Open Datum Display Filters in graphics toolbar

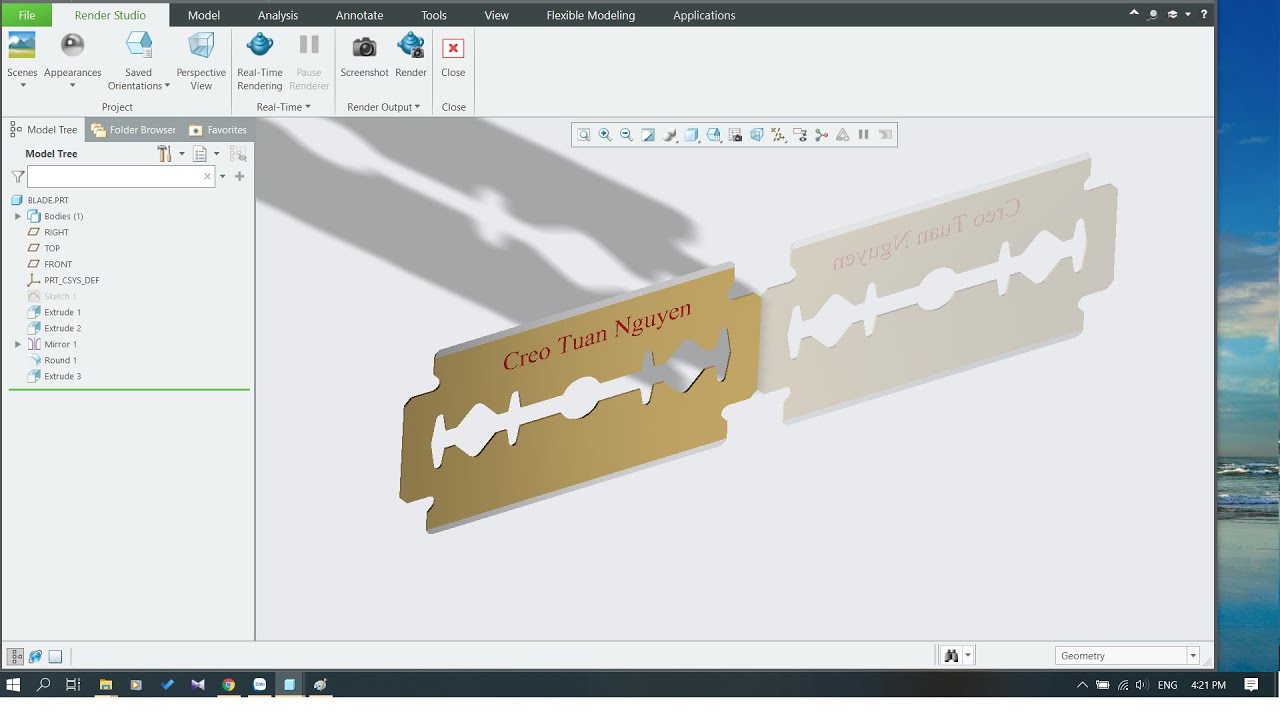pos(778,135)
